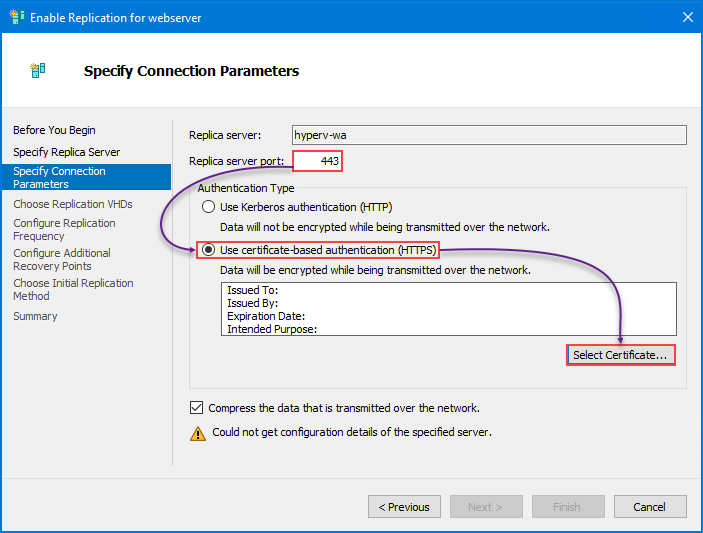Toggle Compress the data transmitted checkbox
703x533 pixels.
[196, 407]
